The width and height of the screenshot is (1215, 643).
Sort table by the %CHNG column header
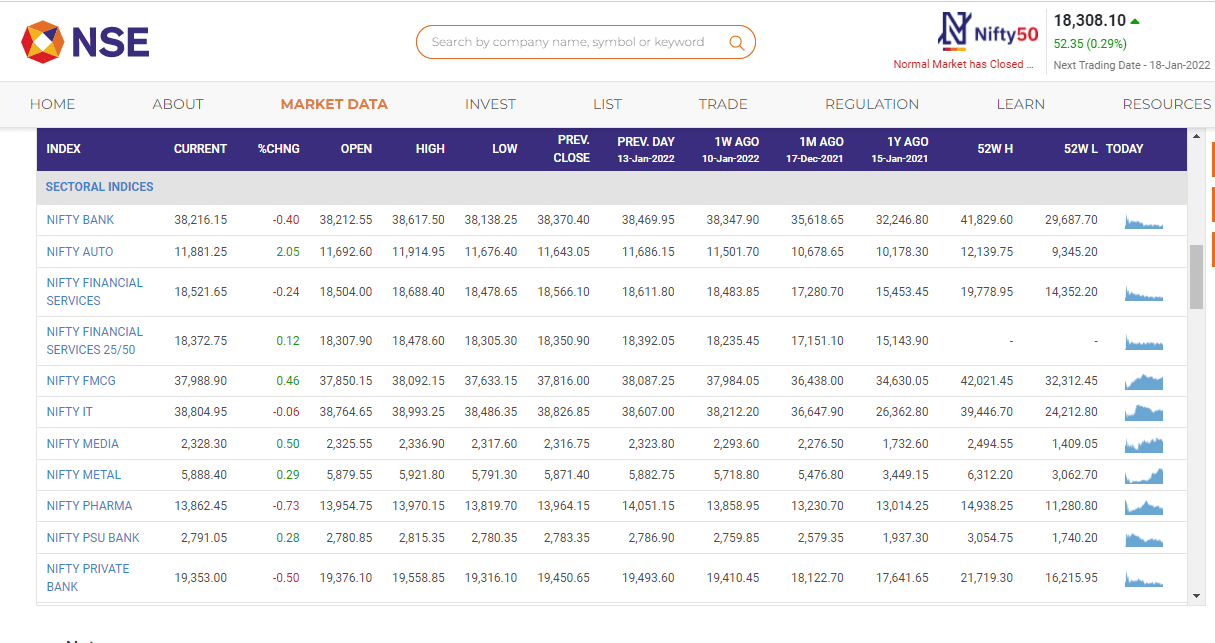coord(278,148)
